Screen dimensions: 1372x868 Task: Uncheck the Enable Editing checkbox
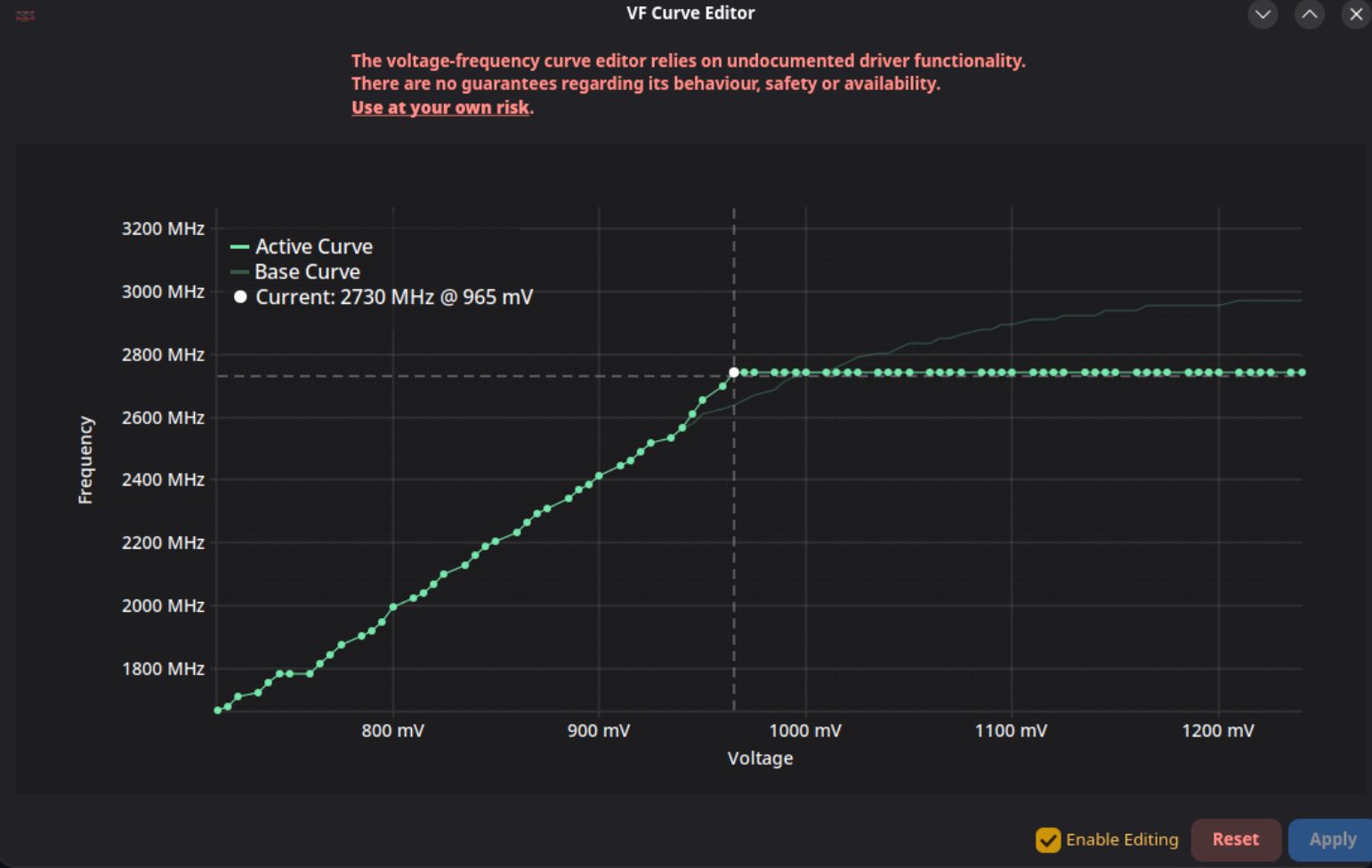(1048, 840)
